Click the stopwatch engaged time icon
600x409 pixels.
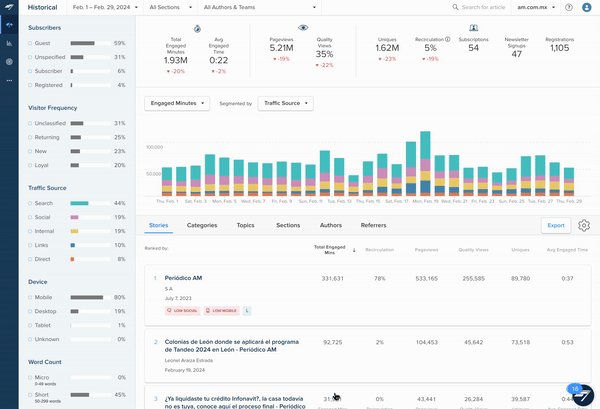(x=197, y=29)
